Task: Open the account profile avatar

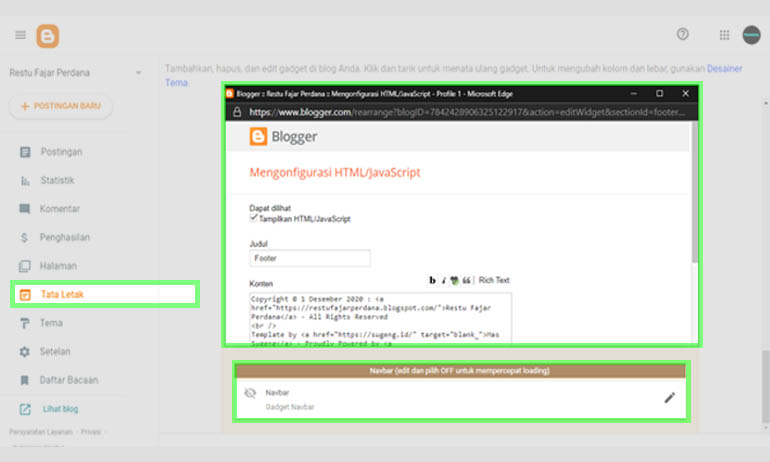Action: 751,35
